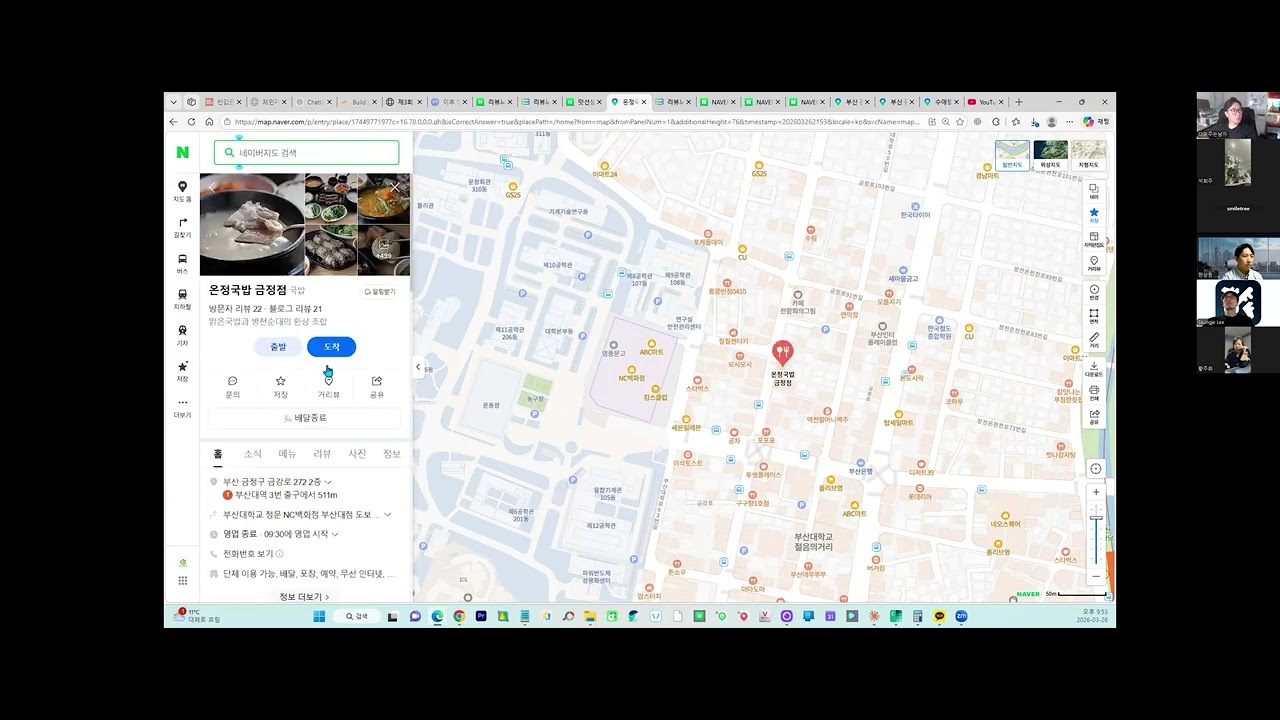Expand business hours 영업 종료 chevron
Viewport: 1280px width, 720px height.
[335, 534]
